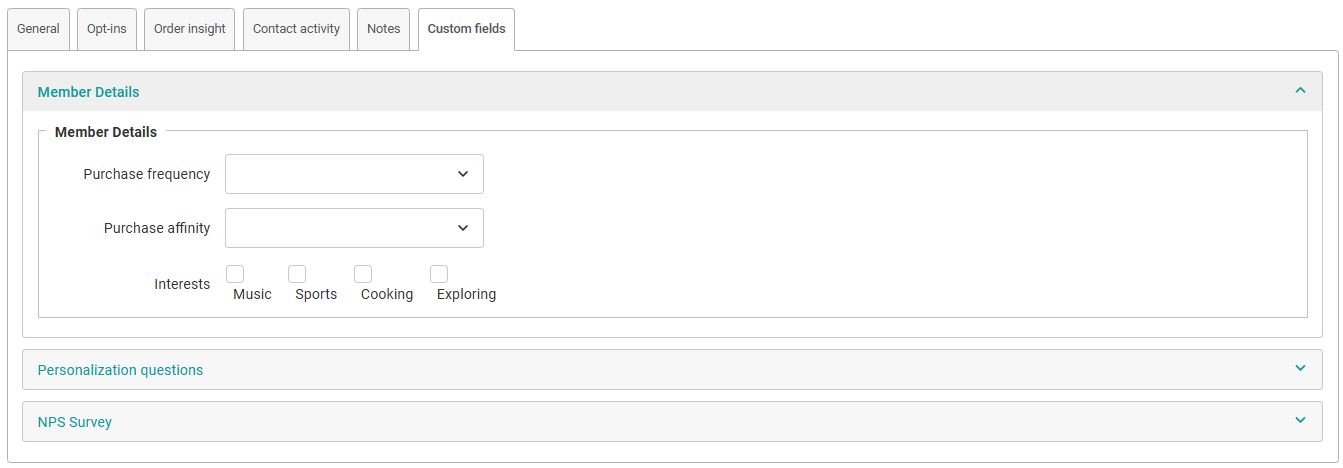The height and width of the screenshot is (468, 1343).
Task: Select the Custom fields tab
Action: coord(466,29)
